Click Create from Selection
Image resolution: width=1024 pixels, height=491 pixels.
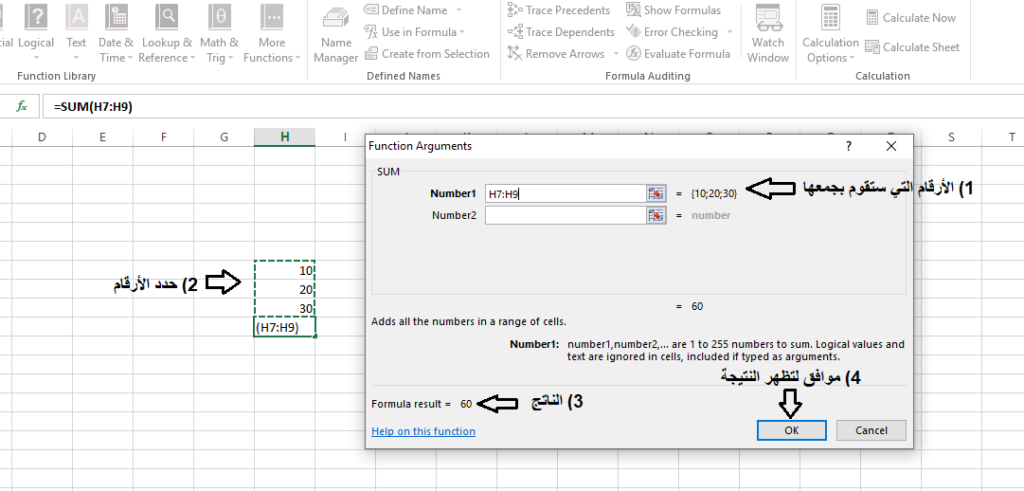[x=427, y=54]
